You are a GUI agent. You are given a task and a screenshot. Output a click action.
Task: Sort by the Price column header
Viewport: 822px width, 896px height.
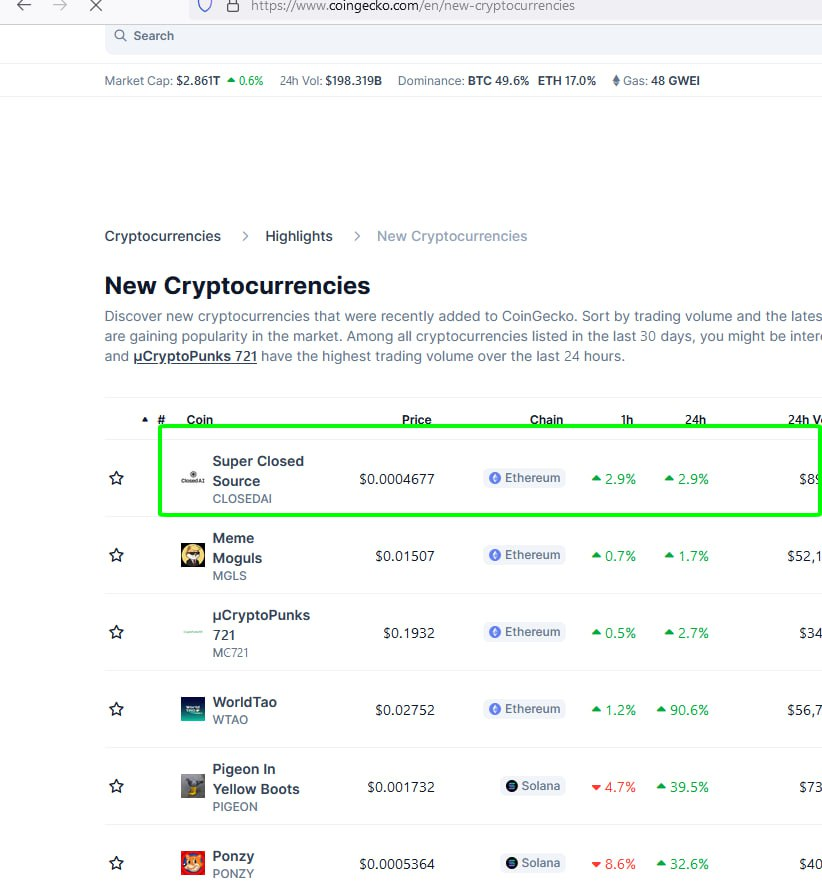416,419
